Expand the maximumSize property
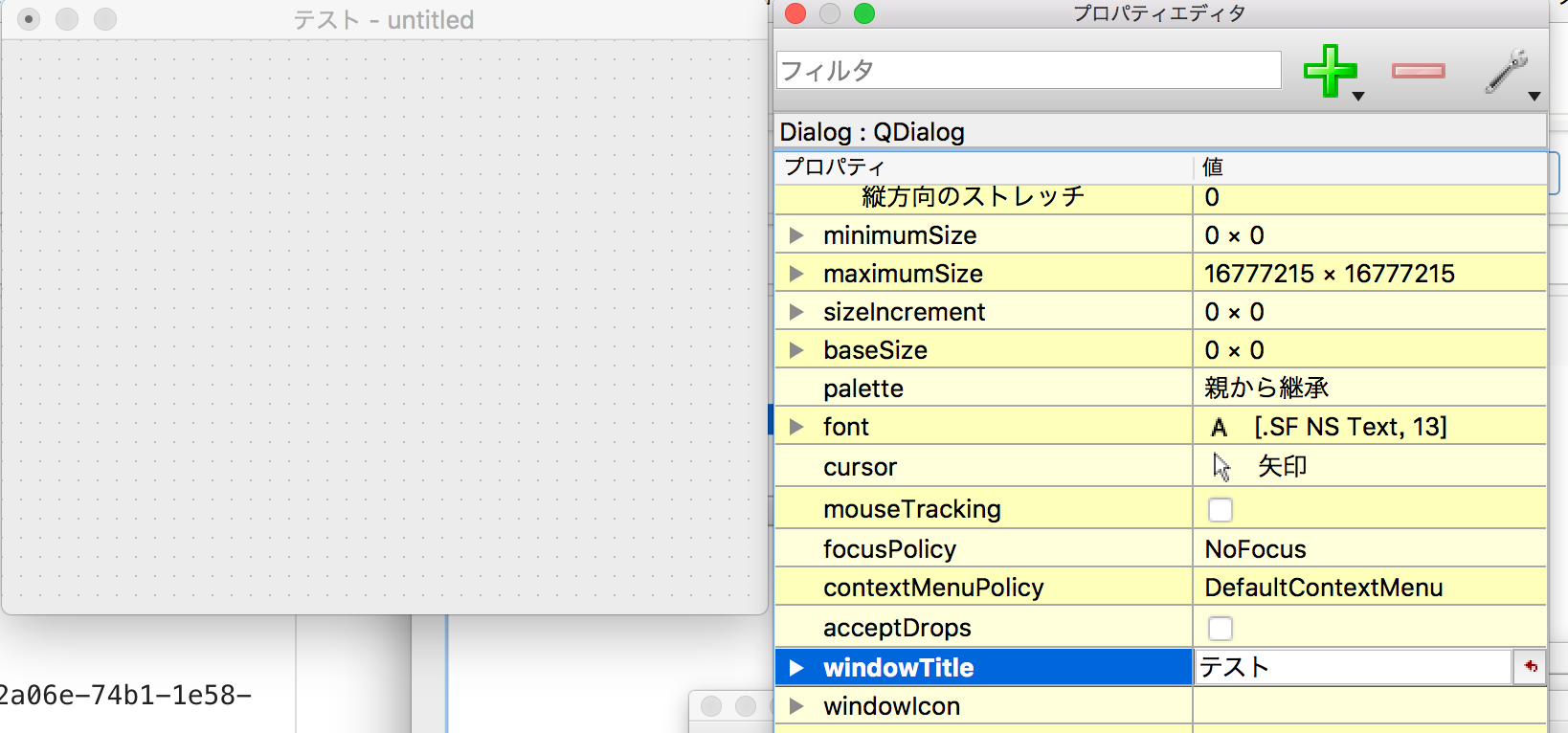The width and height of the screenshot is (1568, 733). (795, 274)
